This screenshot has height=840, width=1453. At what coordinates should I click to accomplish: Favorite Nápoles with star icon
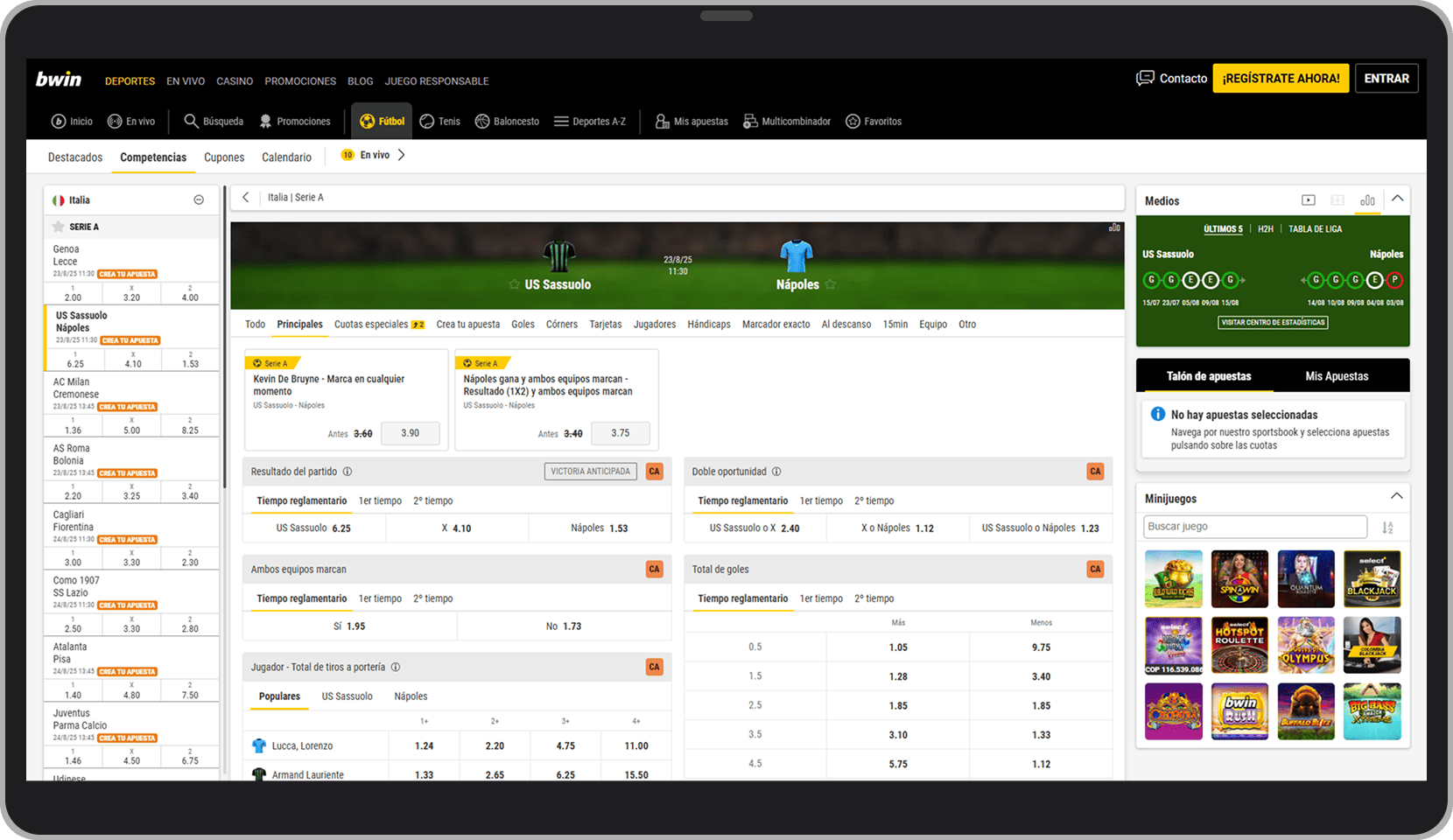pos(831,284)
